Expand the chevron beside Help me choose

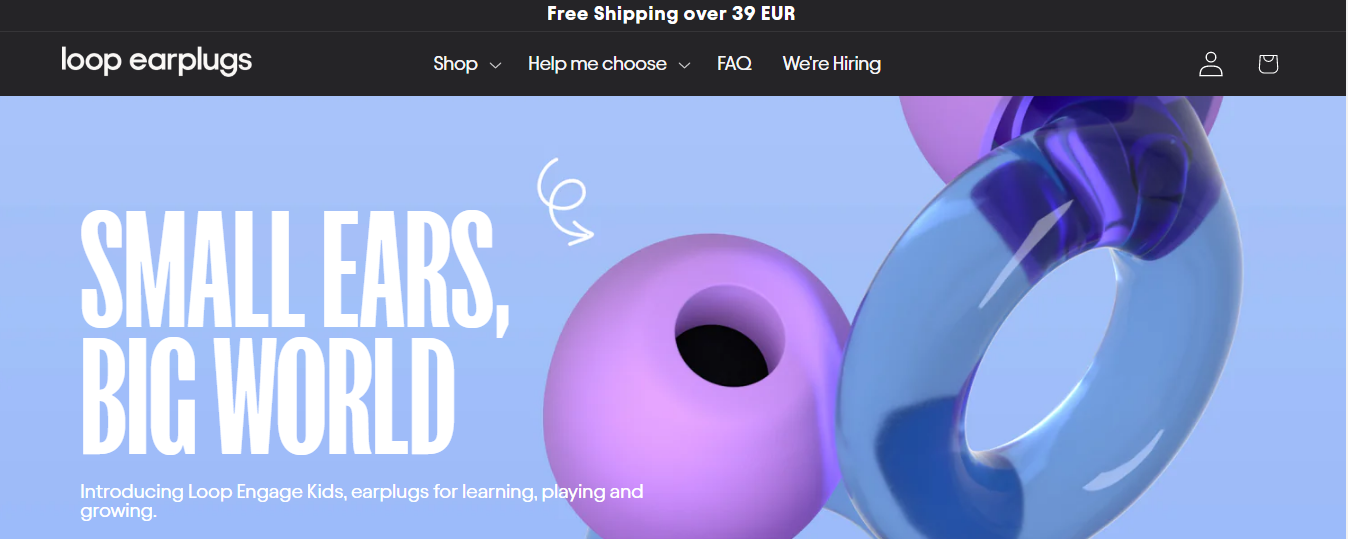(x=684, y=65)
